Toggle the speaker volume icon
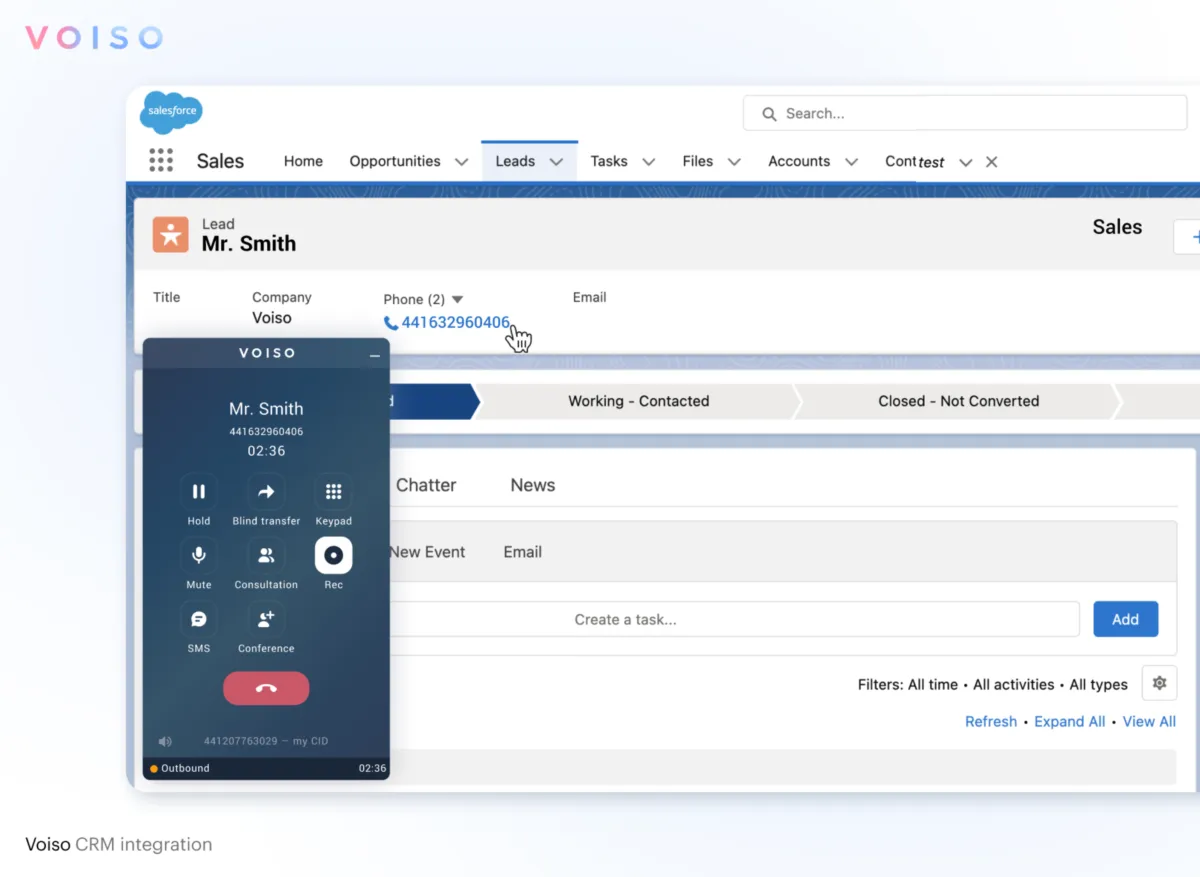The image size is (1200, 877). (165, 741)
